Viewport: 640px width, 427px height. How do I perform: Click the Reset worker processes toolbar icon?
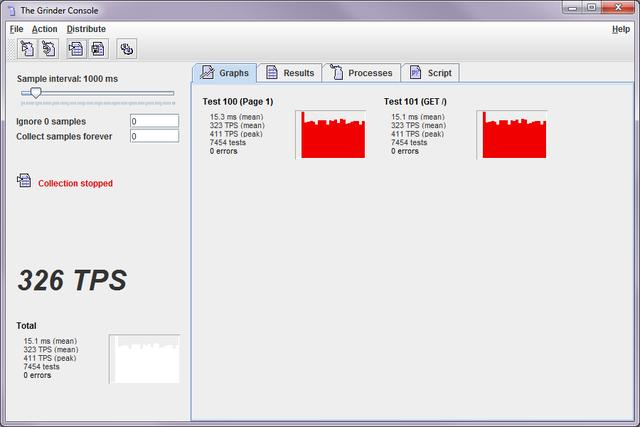pyautogui.click(x=48, y=48)
